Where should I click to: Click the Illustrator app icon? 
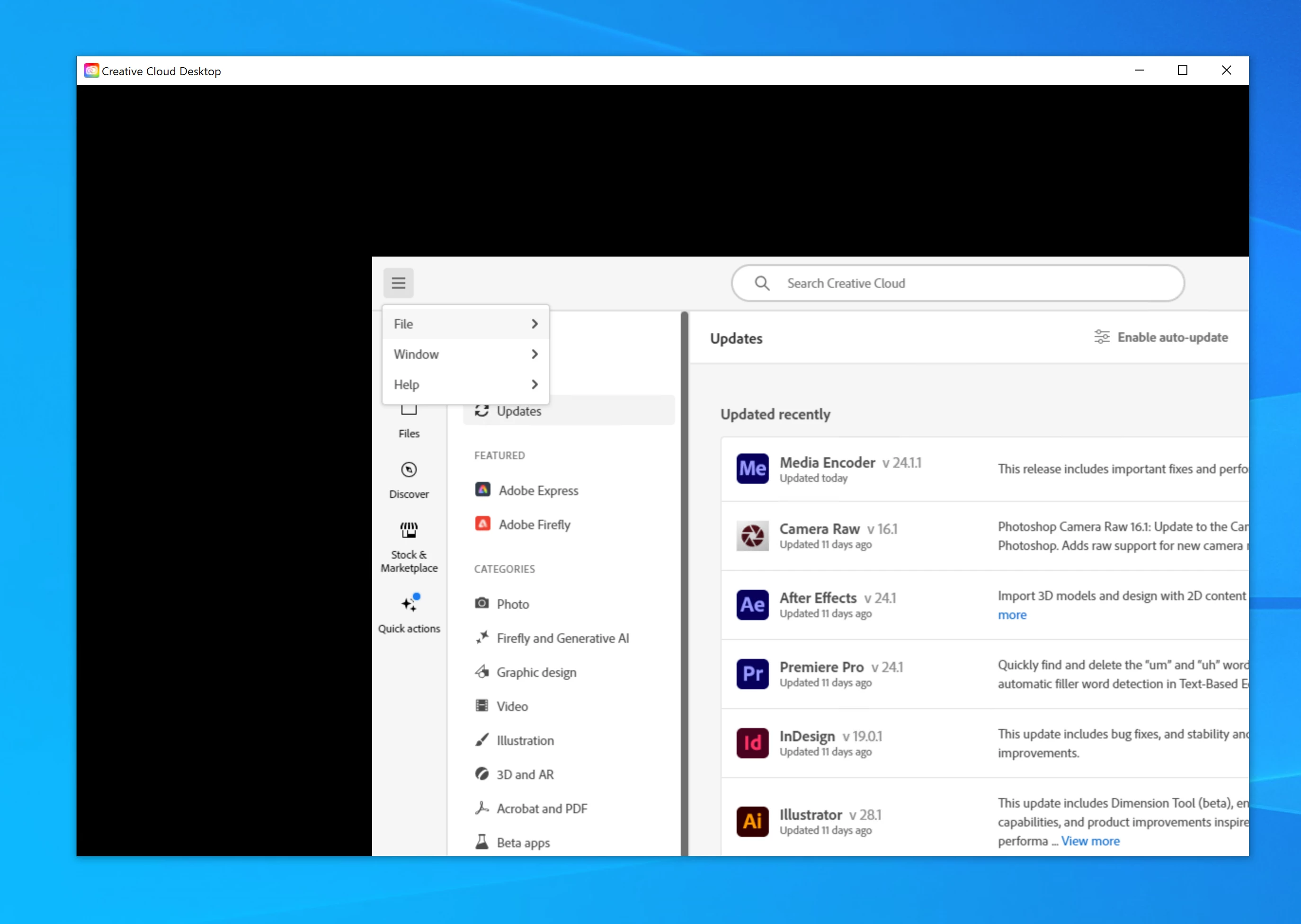[752, 822]
